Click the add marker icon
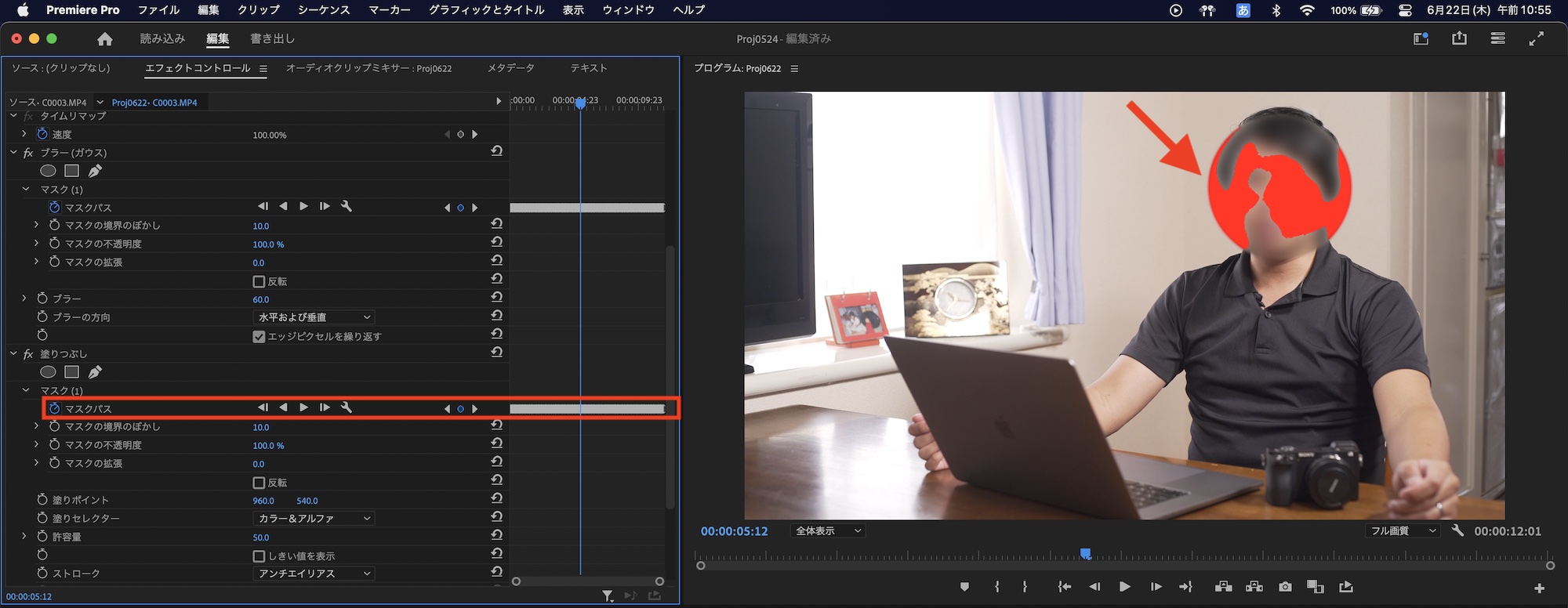The image size is (1568, 608). (x=964, y=587)
